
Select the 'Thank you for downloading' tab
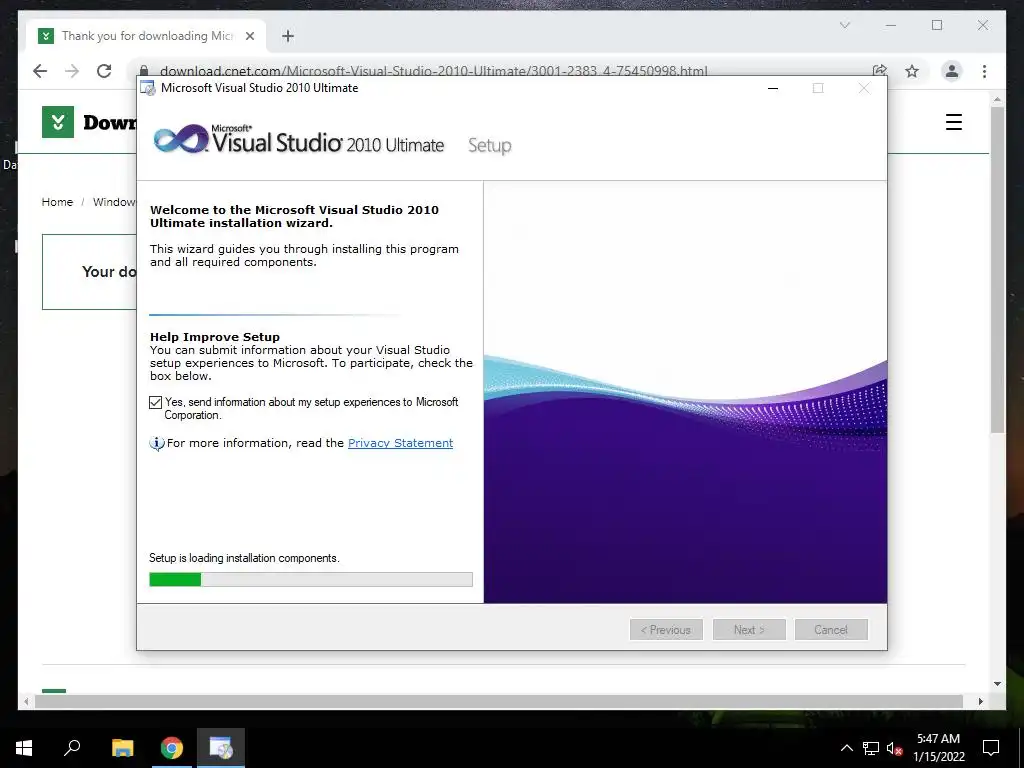click(146, 36)
